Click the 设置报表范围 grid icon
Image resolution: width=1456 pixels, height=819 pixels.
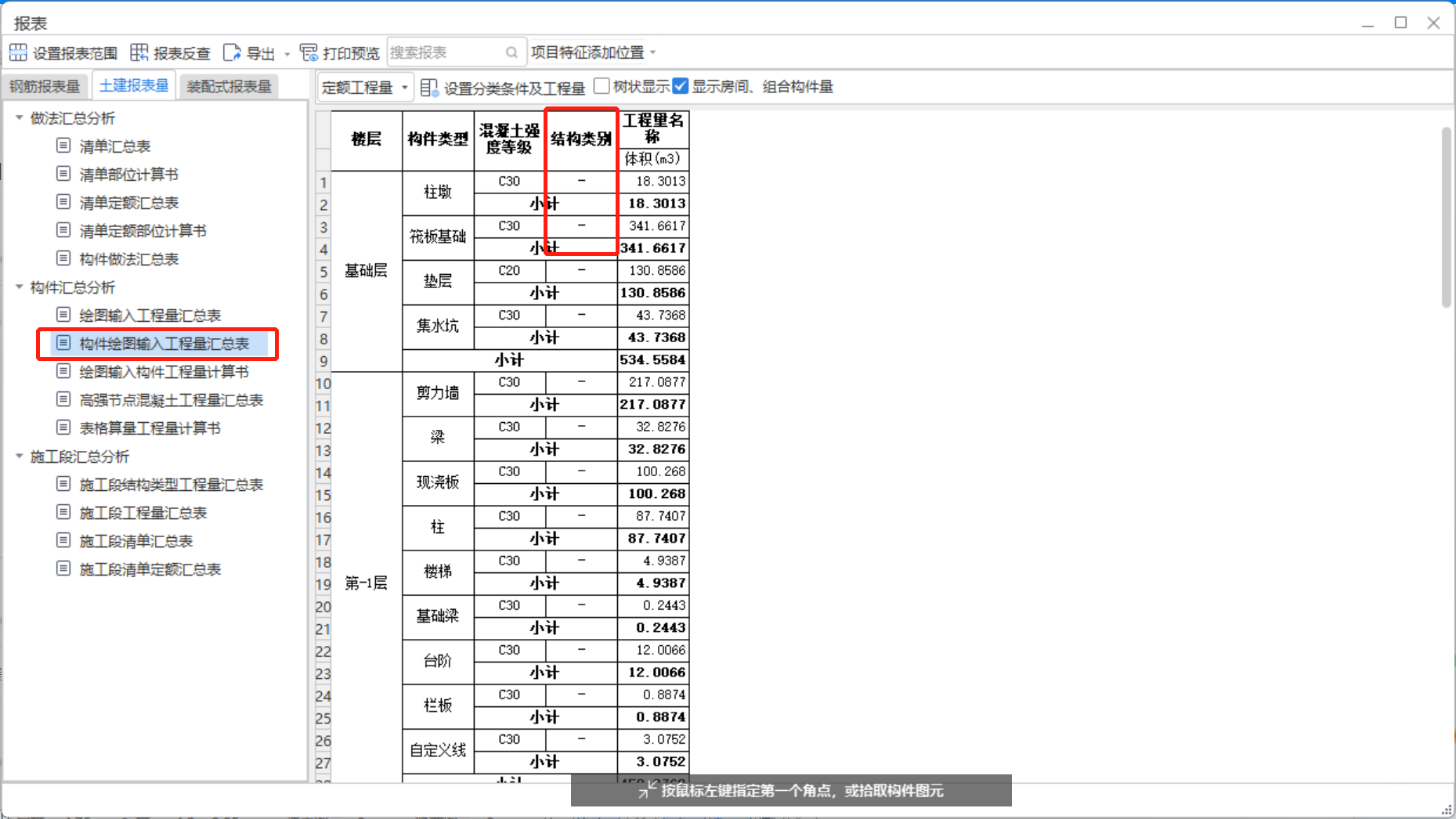18,52
